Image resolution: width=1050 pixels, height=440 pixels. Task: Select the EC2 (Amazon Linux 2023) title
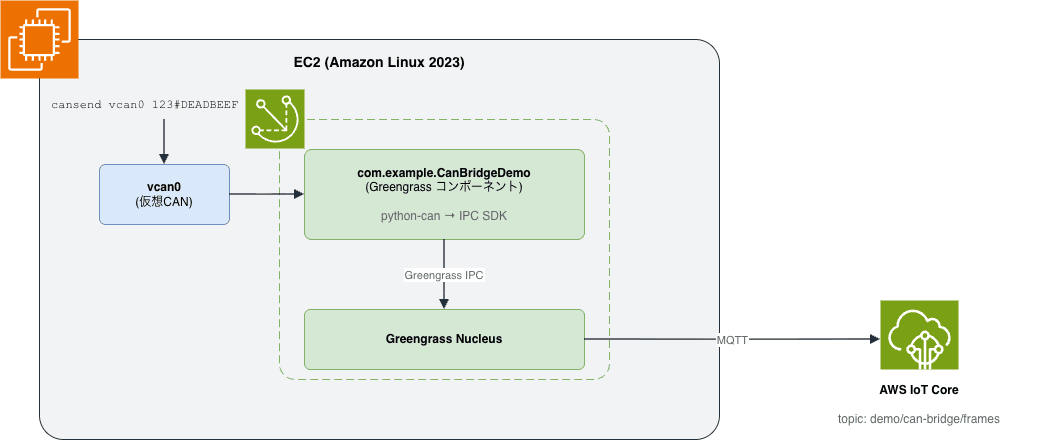[x=379, y=63]
